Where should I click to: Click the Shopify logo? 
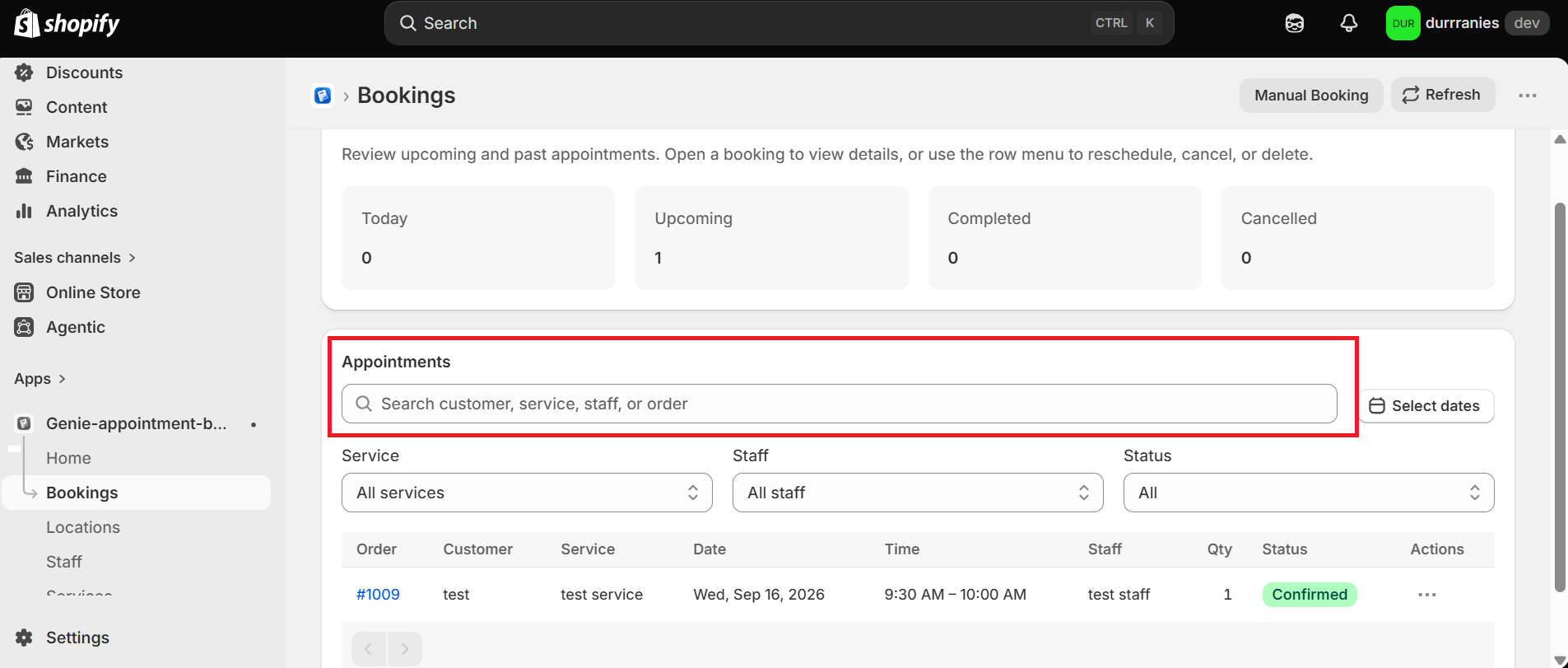(x=67, y=23)
